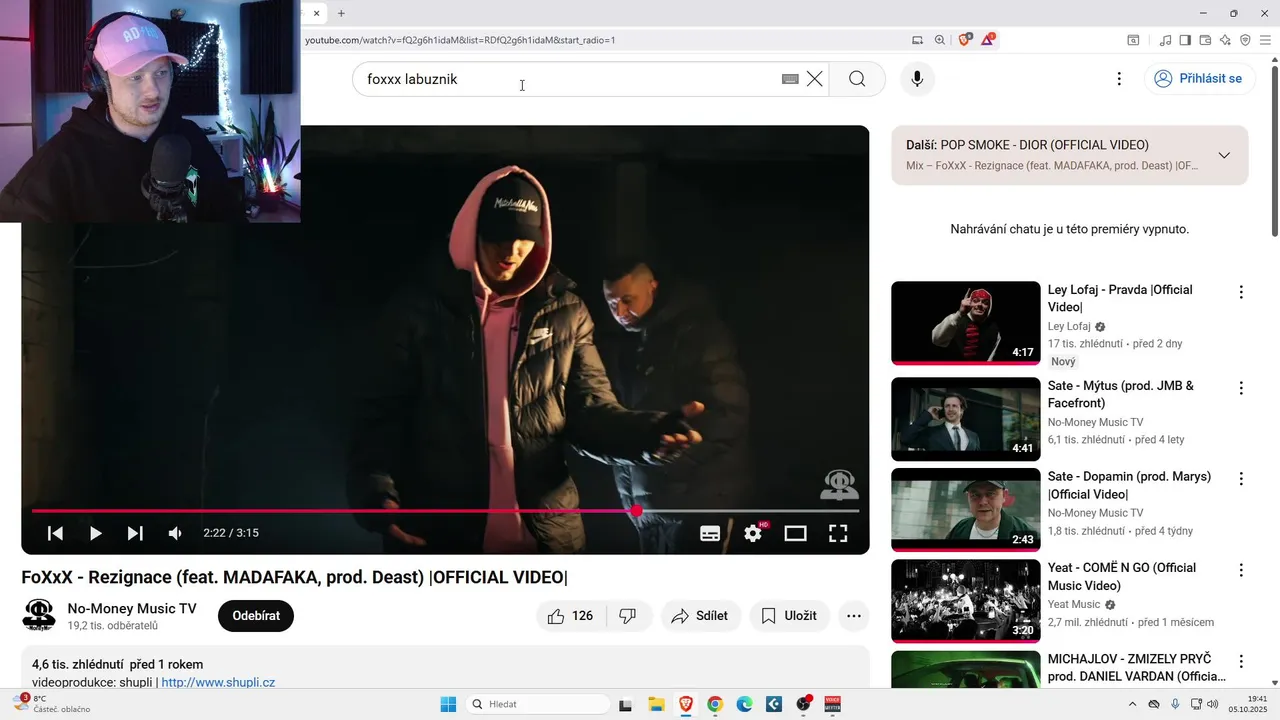This screenshot has height=720, width=1280.
Task: Open No-Money Music TV channel avatar
Action: (39, 615)
